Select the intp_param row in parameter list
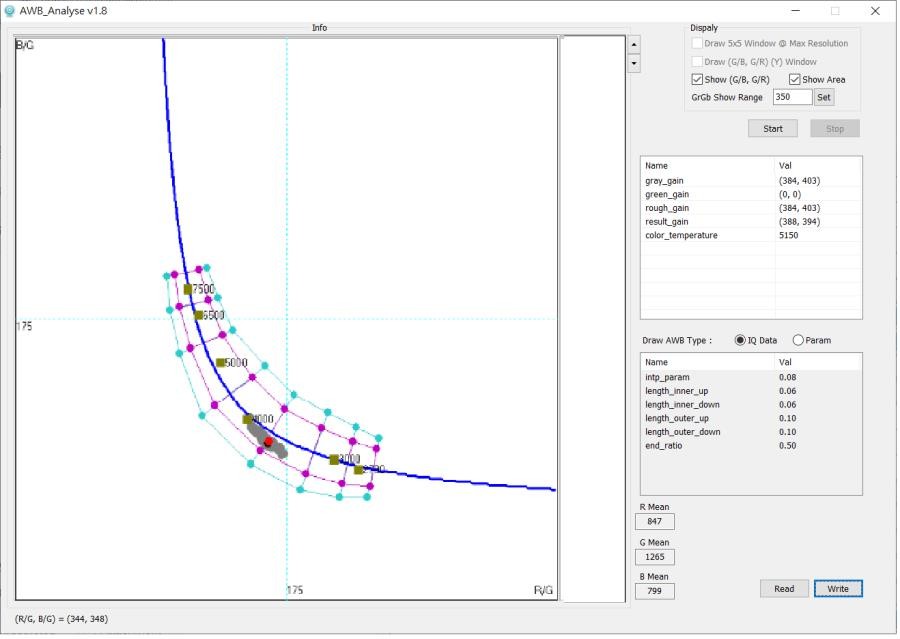Viewport: 900px width, 639px height. 750,377
